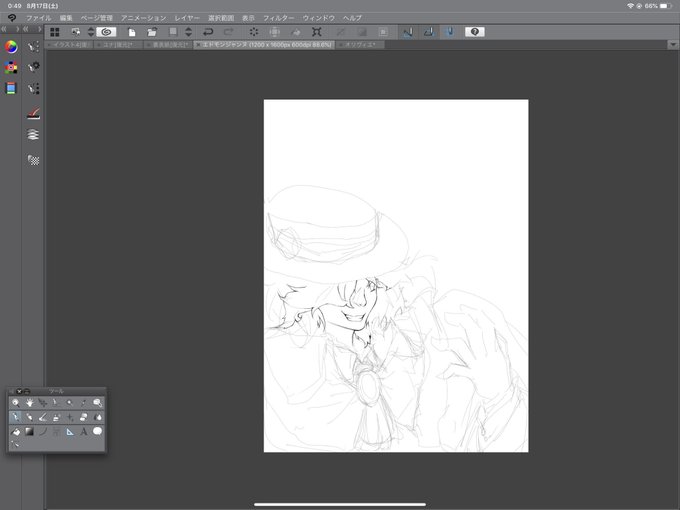
Task: Select the Gradient tool
Action: [29, 432]
